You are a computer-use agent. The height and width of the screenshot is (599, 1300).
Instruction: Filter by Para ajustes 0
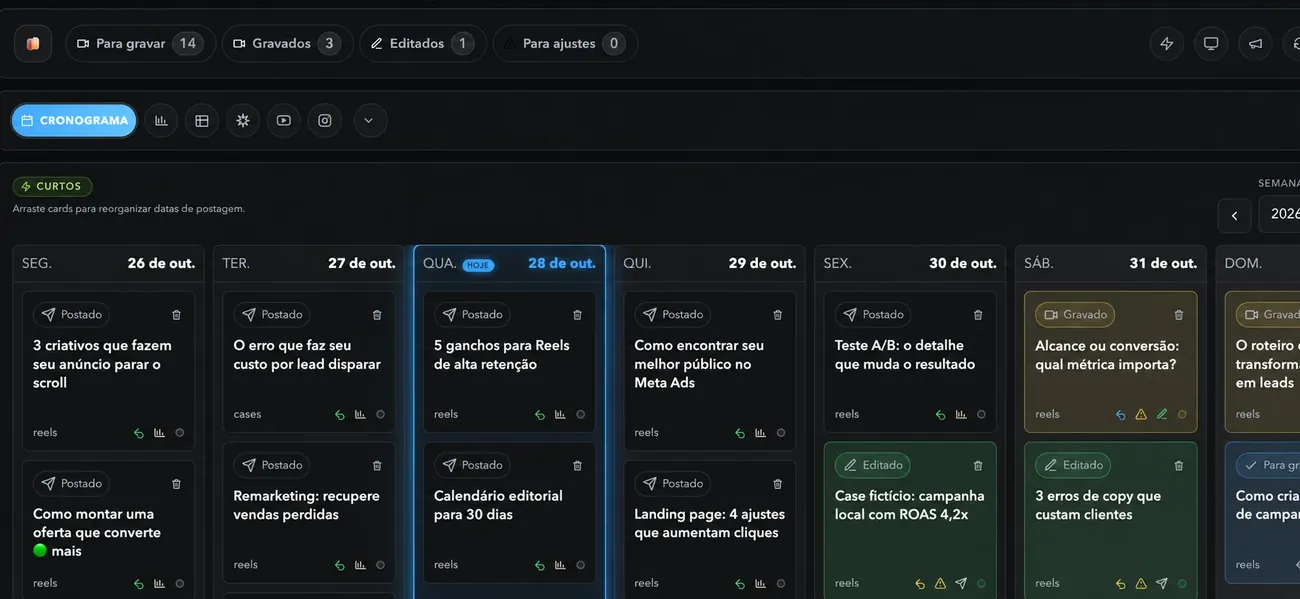[x=566, y=44]
